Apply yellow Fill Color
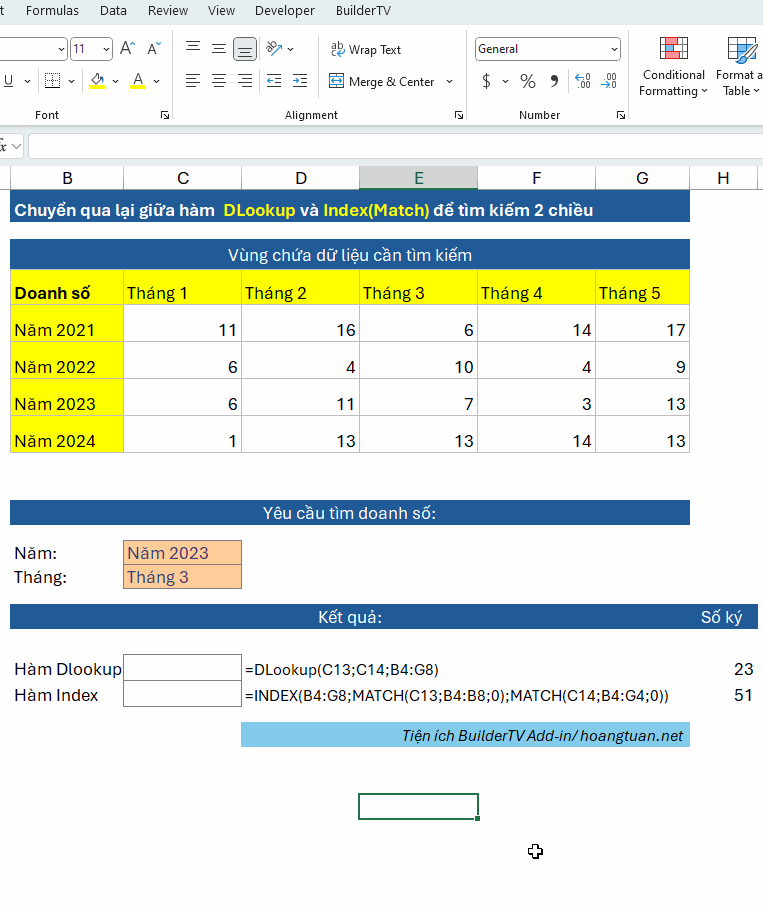Screen dimensions: 763x911 97,81
